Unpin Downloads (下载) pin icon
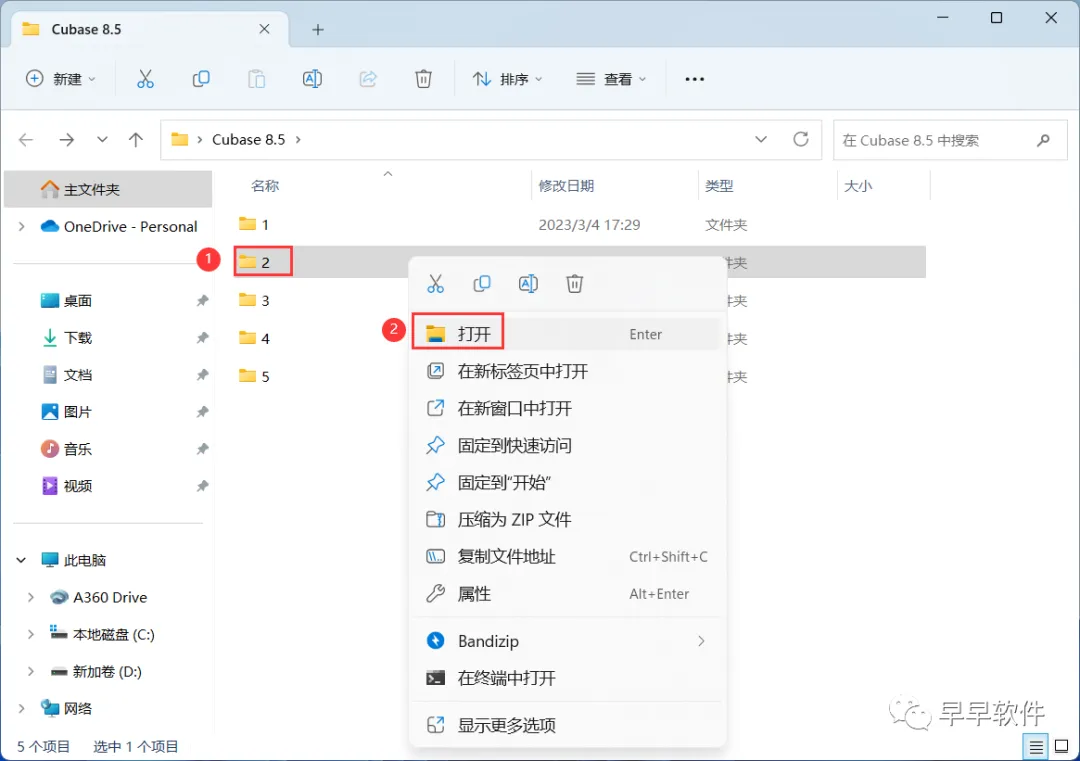Screen dimensions: 1080x761 [202, 337]
